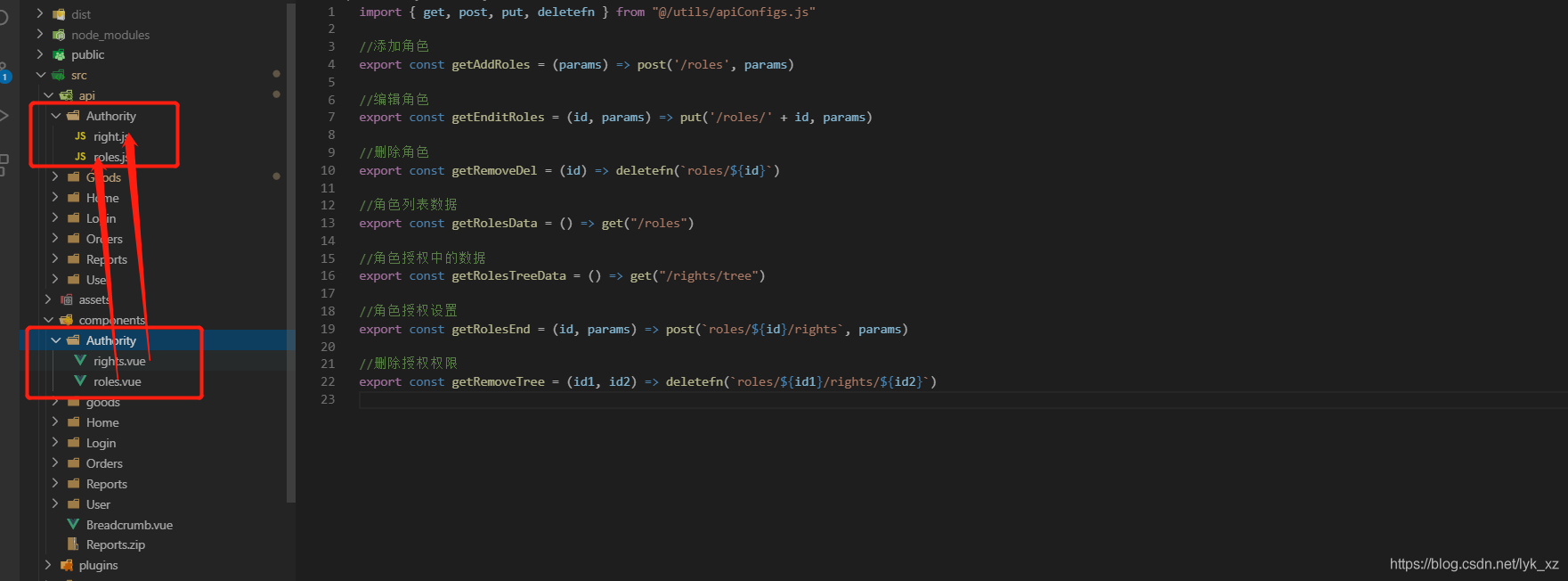1568x581 pixels.
Task: Click the getAddRoles identifier in code
Action: [x=491, y=64]
